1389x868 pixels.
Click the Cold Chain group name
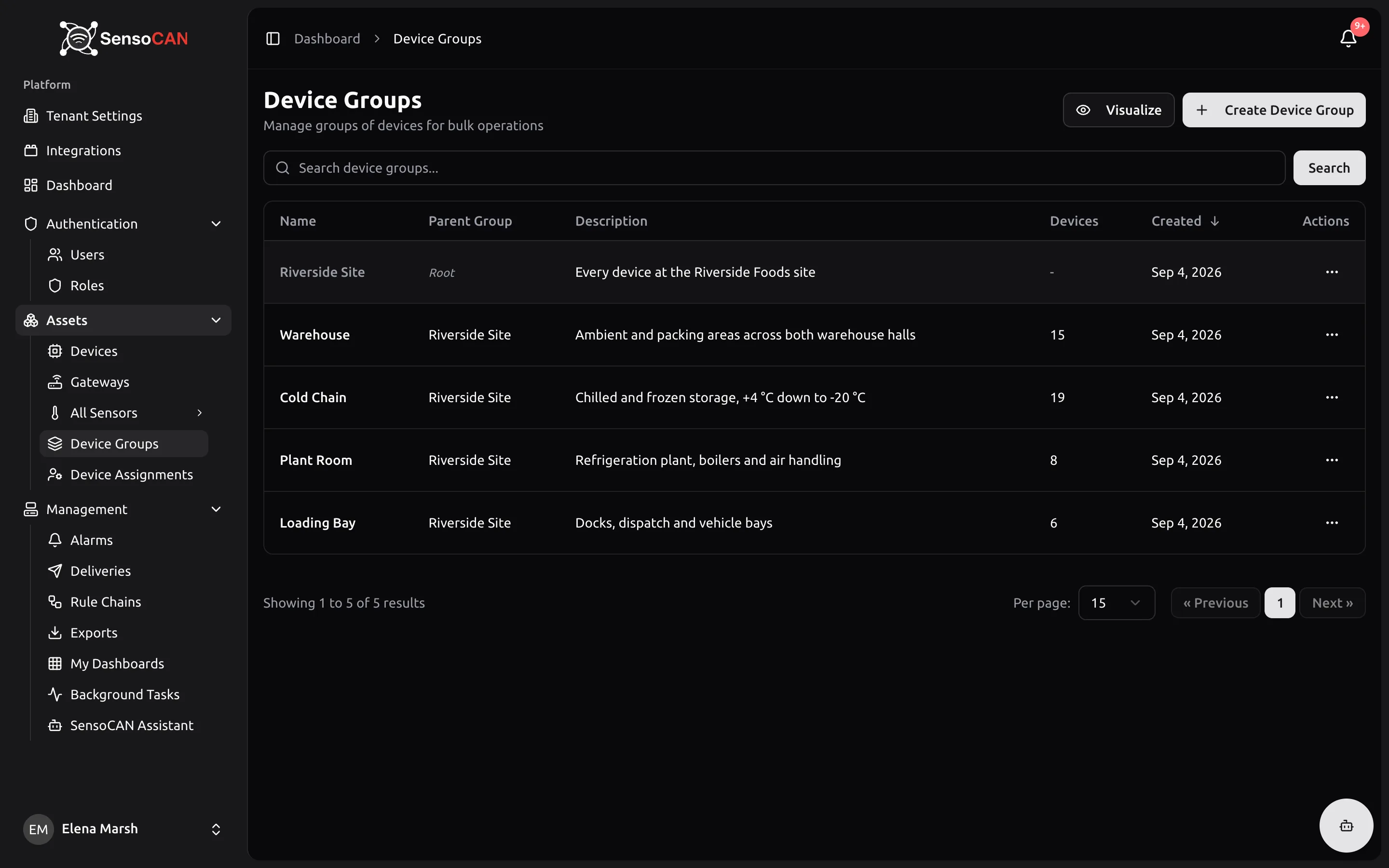[x=313, y=397]
